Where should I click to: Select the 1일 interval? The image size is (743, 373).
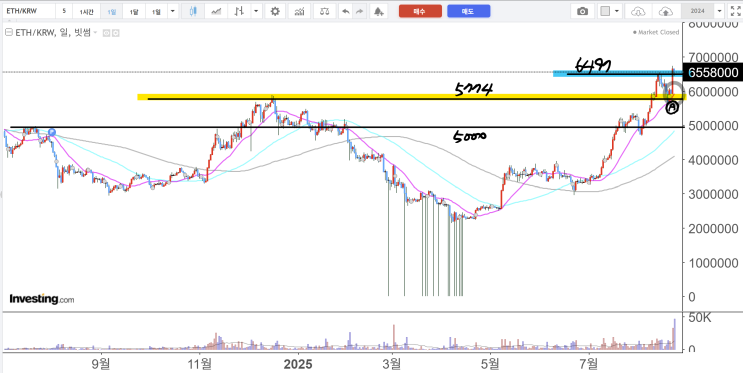click(x=111, y=11)
